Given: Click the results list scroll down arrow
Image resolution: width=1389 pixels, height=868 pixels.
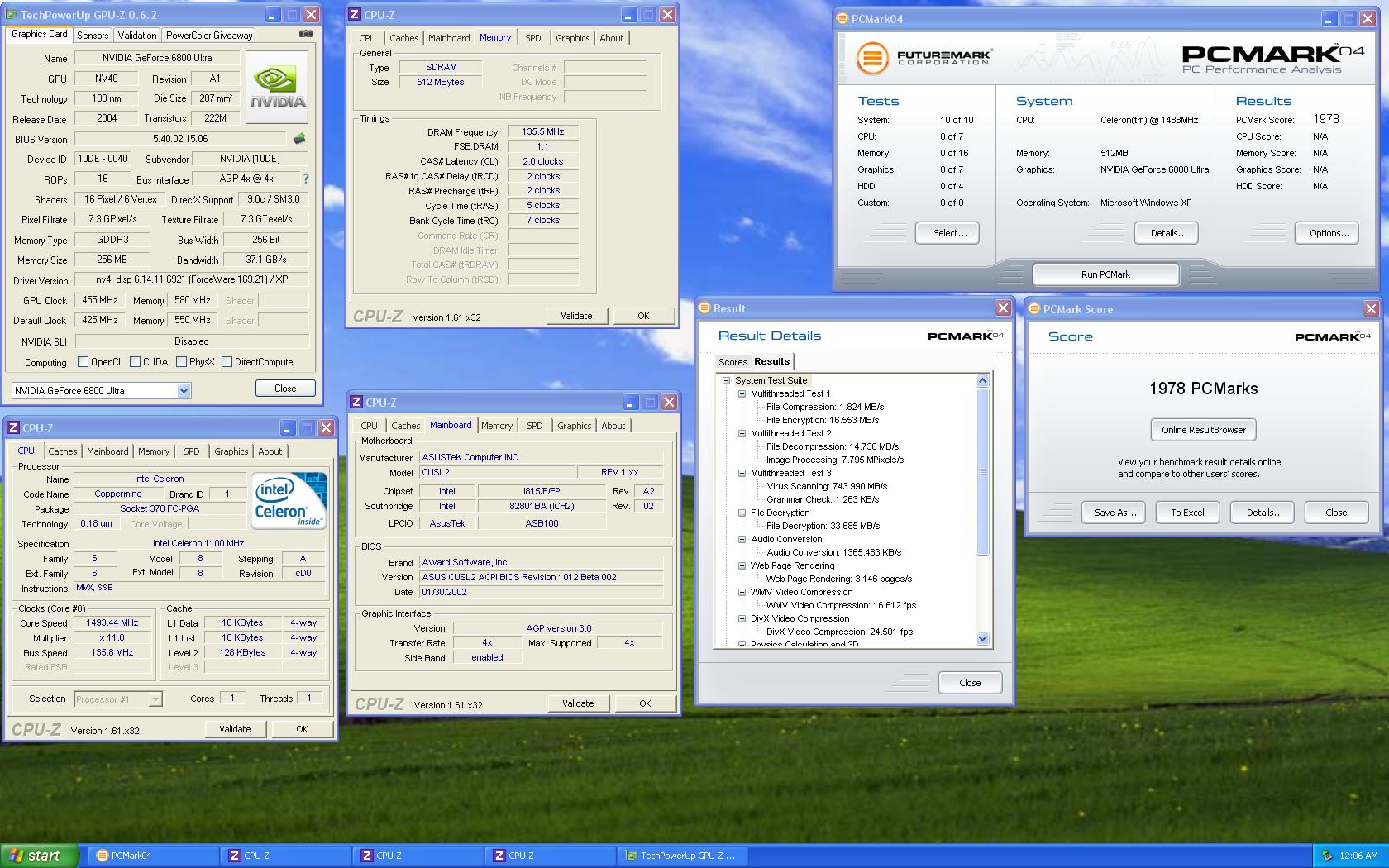Looking at the screenshot, I should tap(982, 638).
